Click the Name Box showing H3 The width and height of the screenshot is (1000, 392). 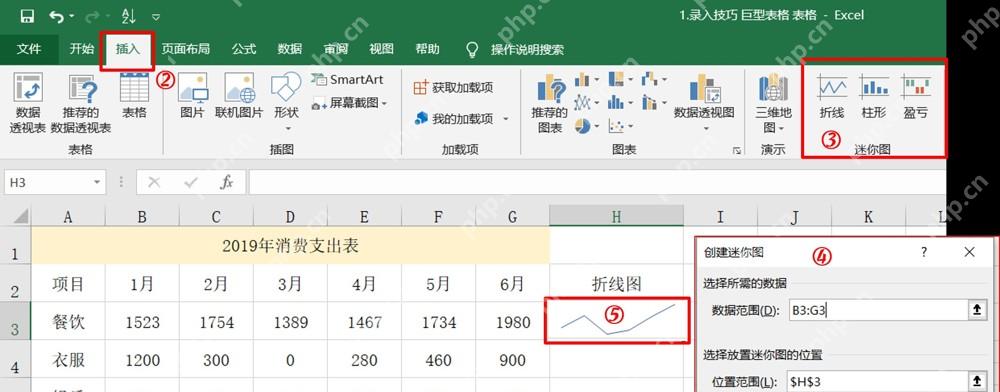pos(48,183)
